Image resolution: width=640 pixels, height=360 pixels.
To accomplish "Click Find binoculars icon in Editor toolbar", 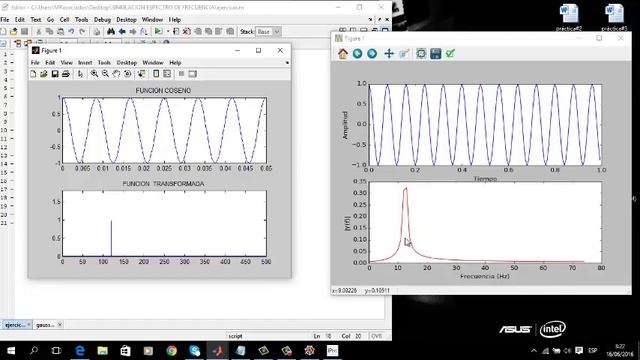I will click(x=111, y=31).
